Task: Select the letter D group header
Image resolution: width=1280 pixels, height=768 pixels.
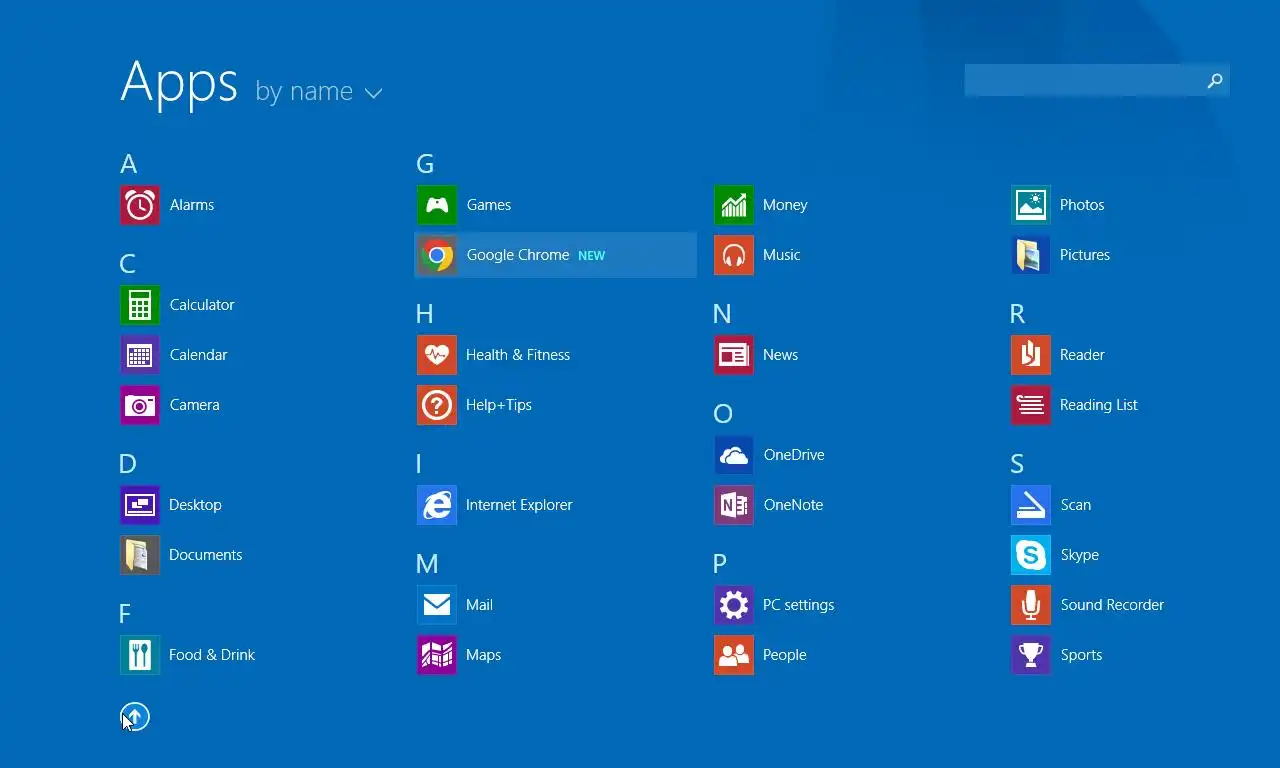Action: (127, 464)
